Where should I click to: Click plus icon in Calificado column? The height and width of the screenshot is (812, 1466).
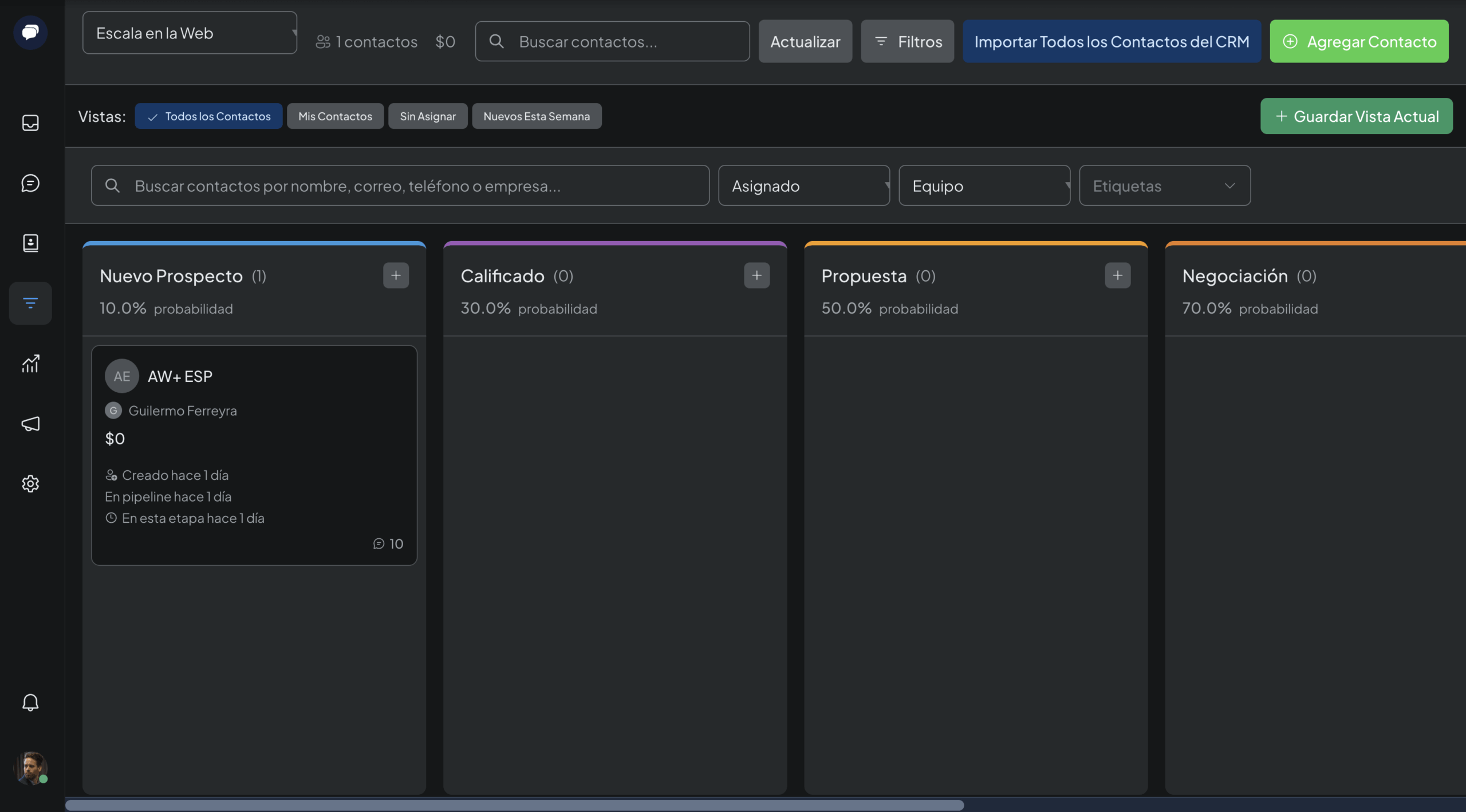pos(756,275)
